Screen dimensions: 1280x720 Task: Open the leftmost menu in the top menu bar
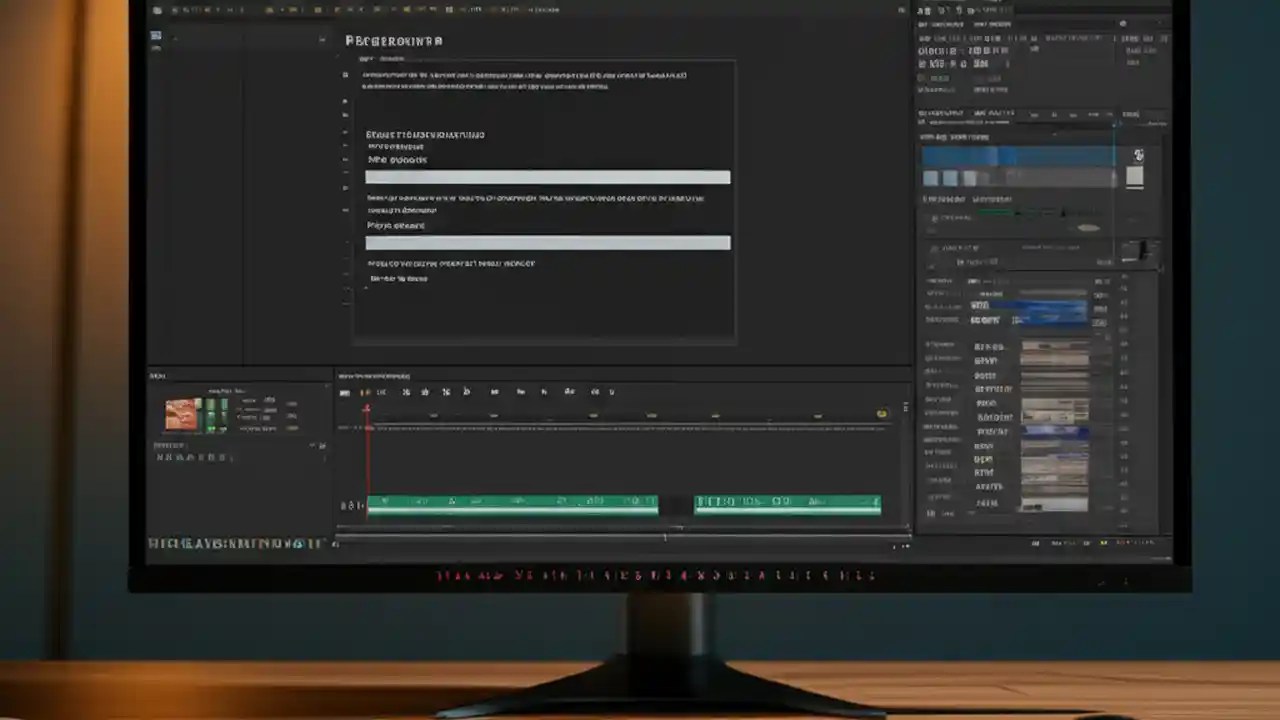[x=159, y=9]
